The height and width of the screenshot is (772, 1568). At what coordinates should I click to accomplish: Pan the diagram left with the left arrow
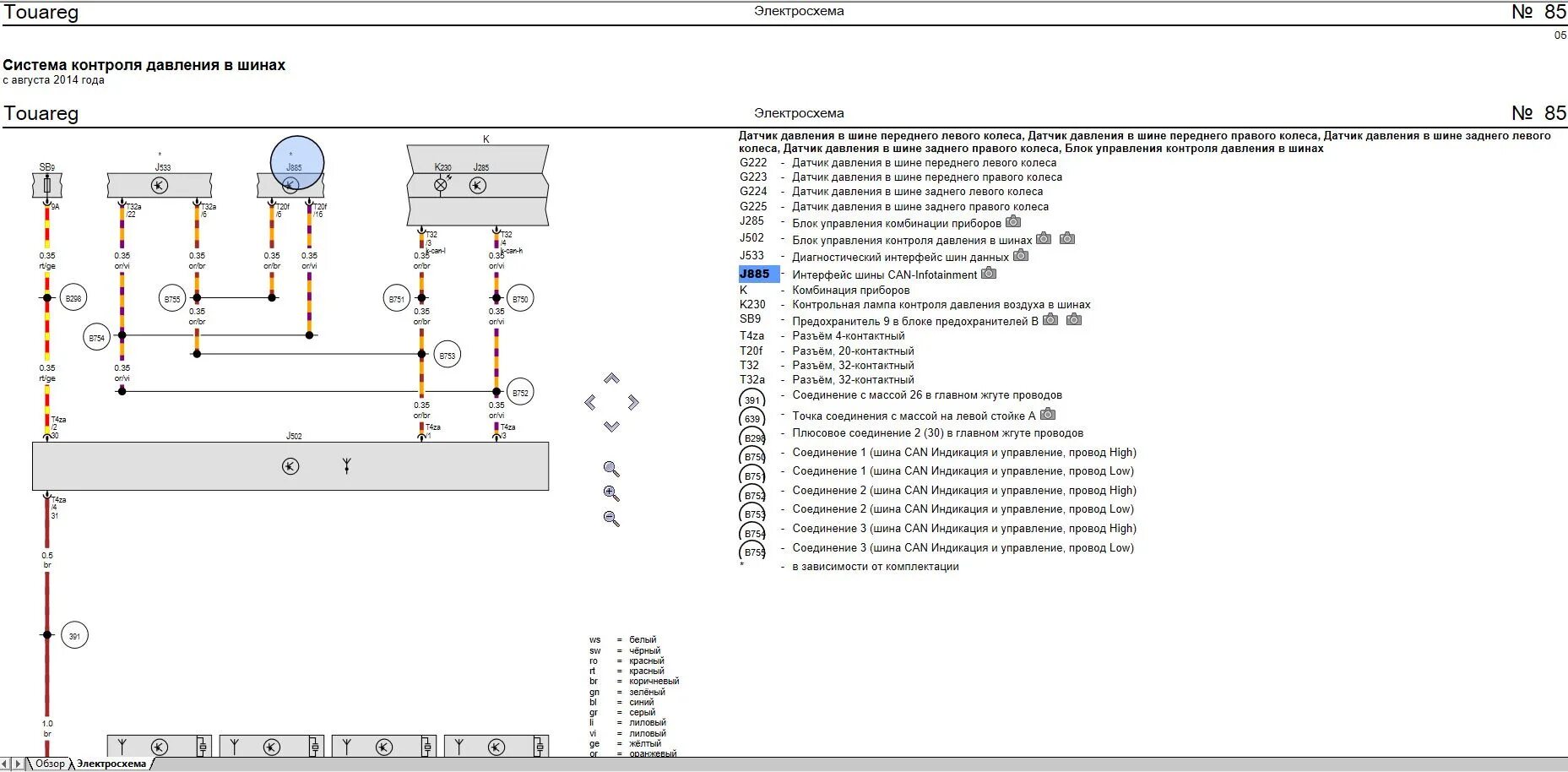point(590,402)
